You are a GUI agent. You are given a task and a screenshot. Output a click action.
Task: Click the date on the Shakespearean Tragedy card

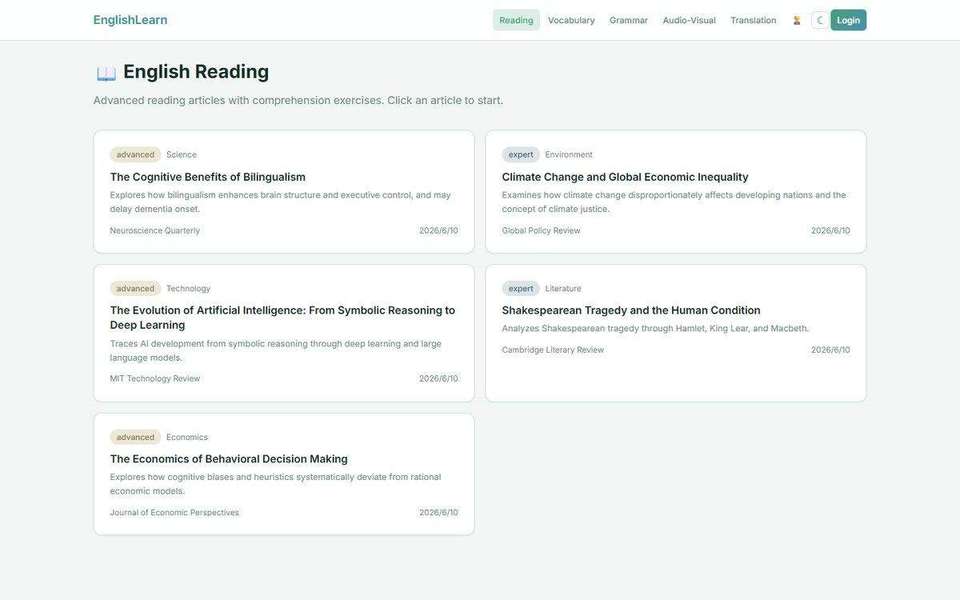click(x=830, y=350)
